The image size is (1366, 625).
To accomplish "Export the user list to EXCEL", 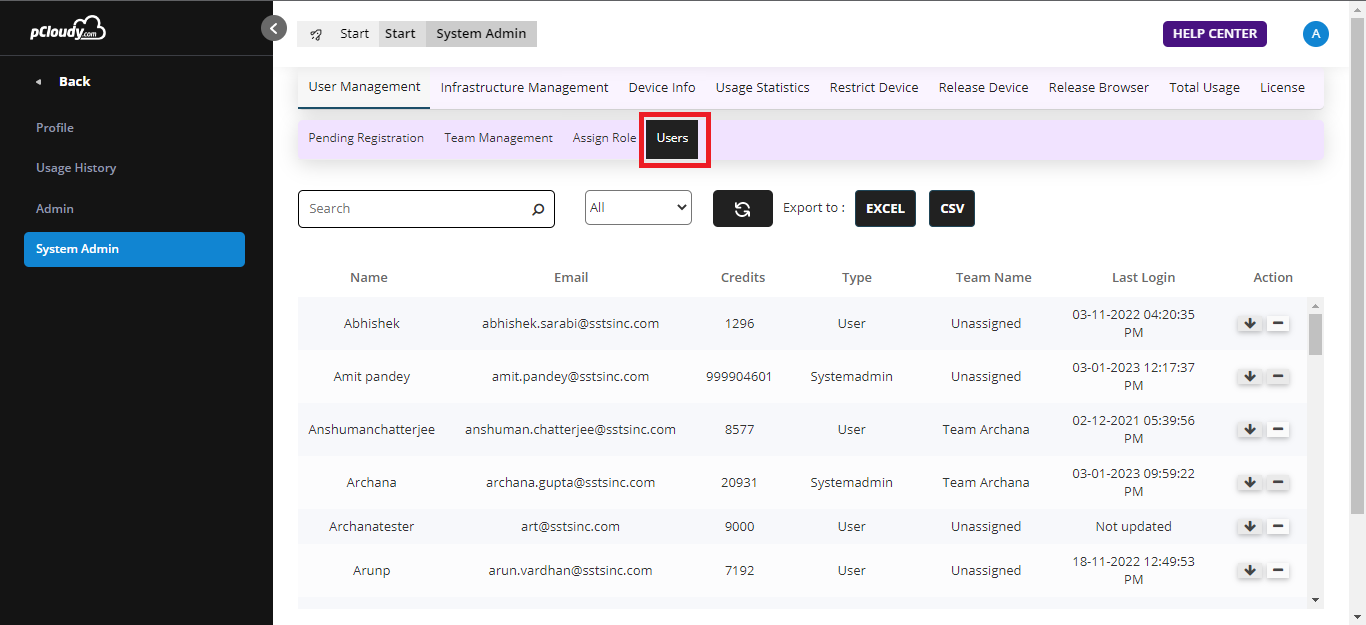I will [x=885, y=209].
